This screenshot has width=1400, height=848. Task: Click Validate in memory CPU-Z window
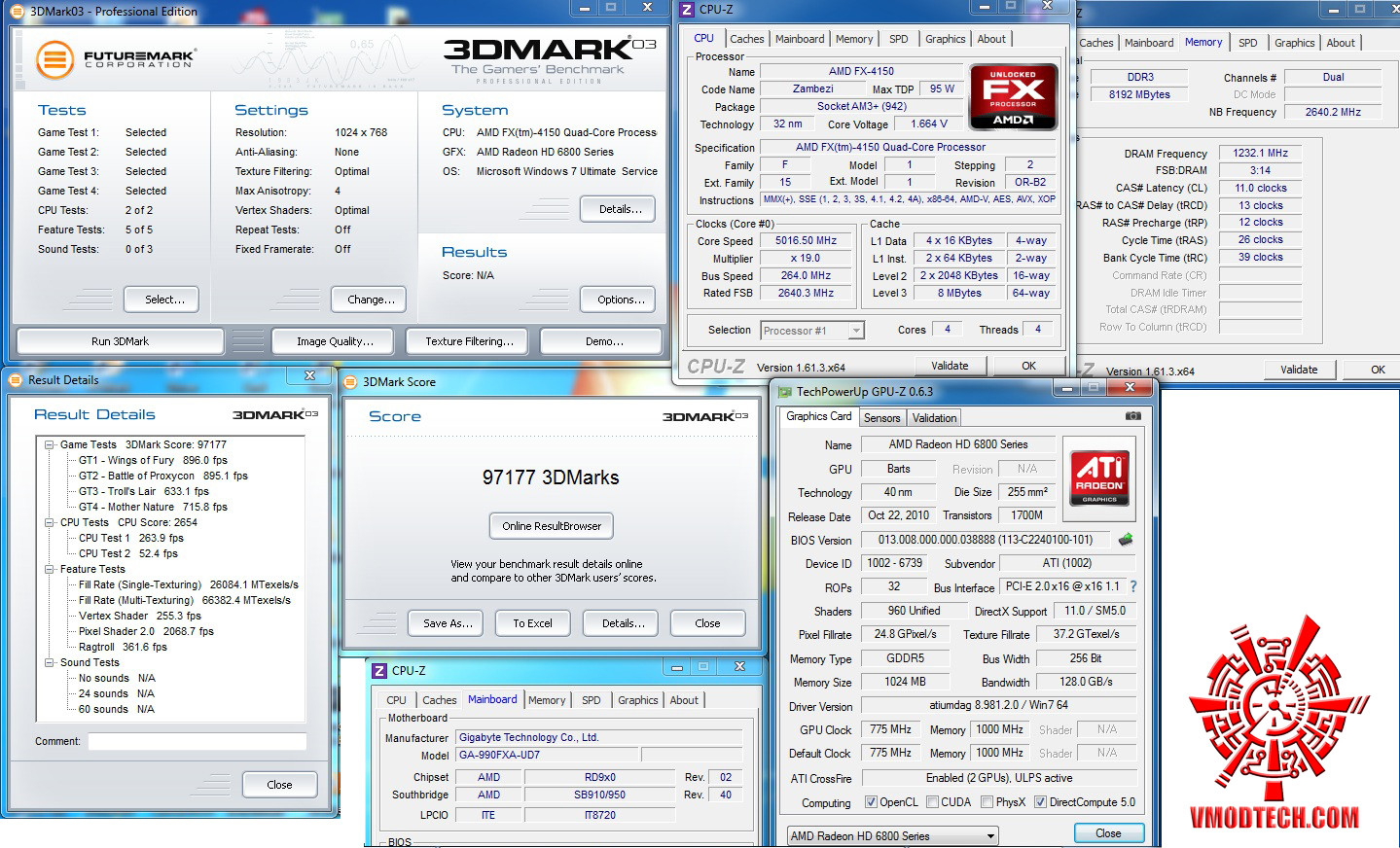[x=1299, y=370]
